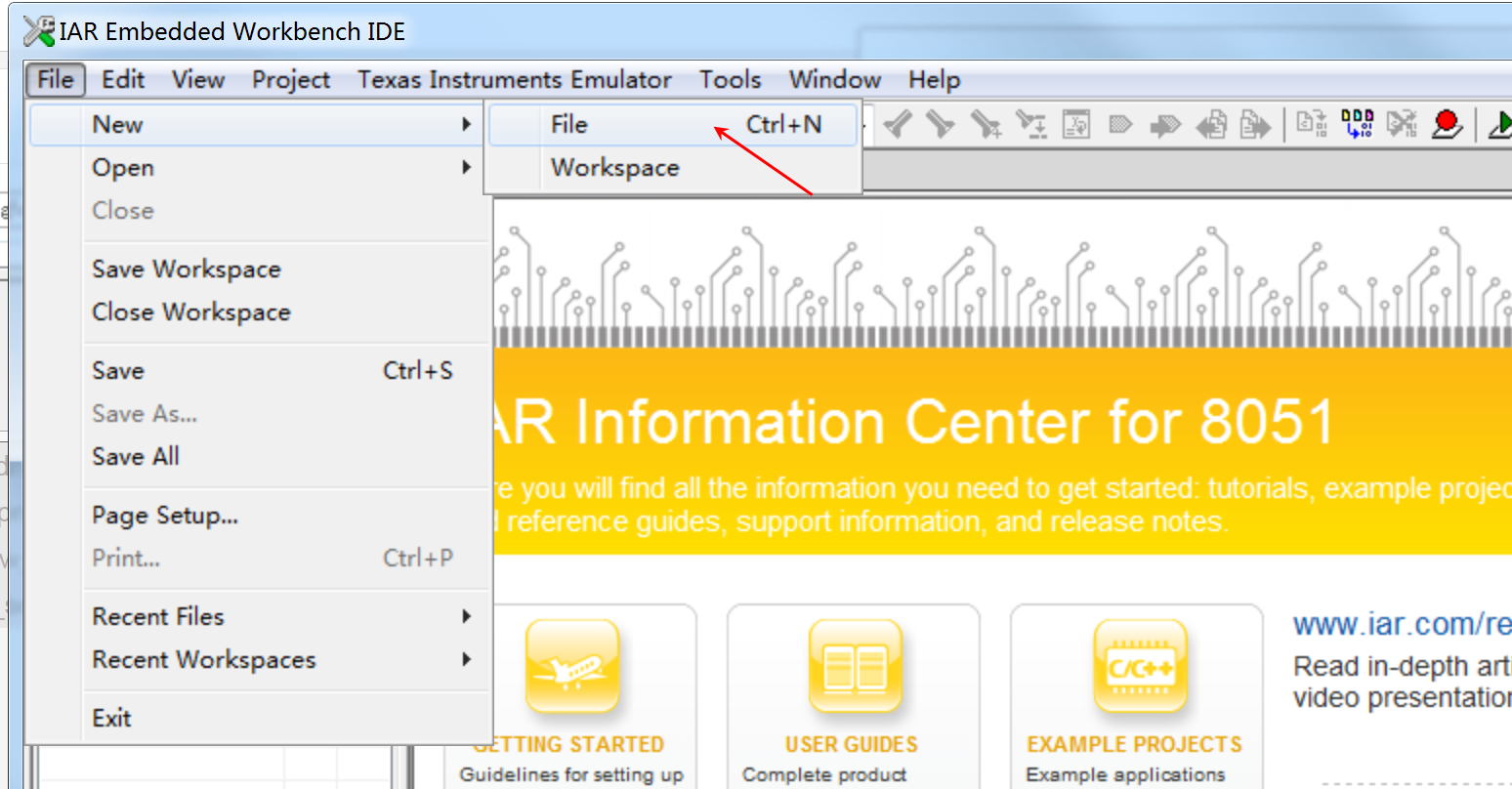Viewport: 1512px width, 789px height.
Task: Open the Tools menu
Action: 731,79
